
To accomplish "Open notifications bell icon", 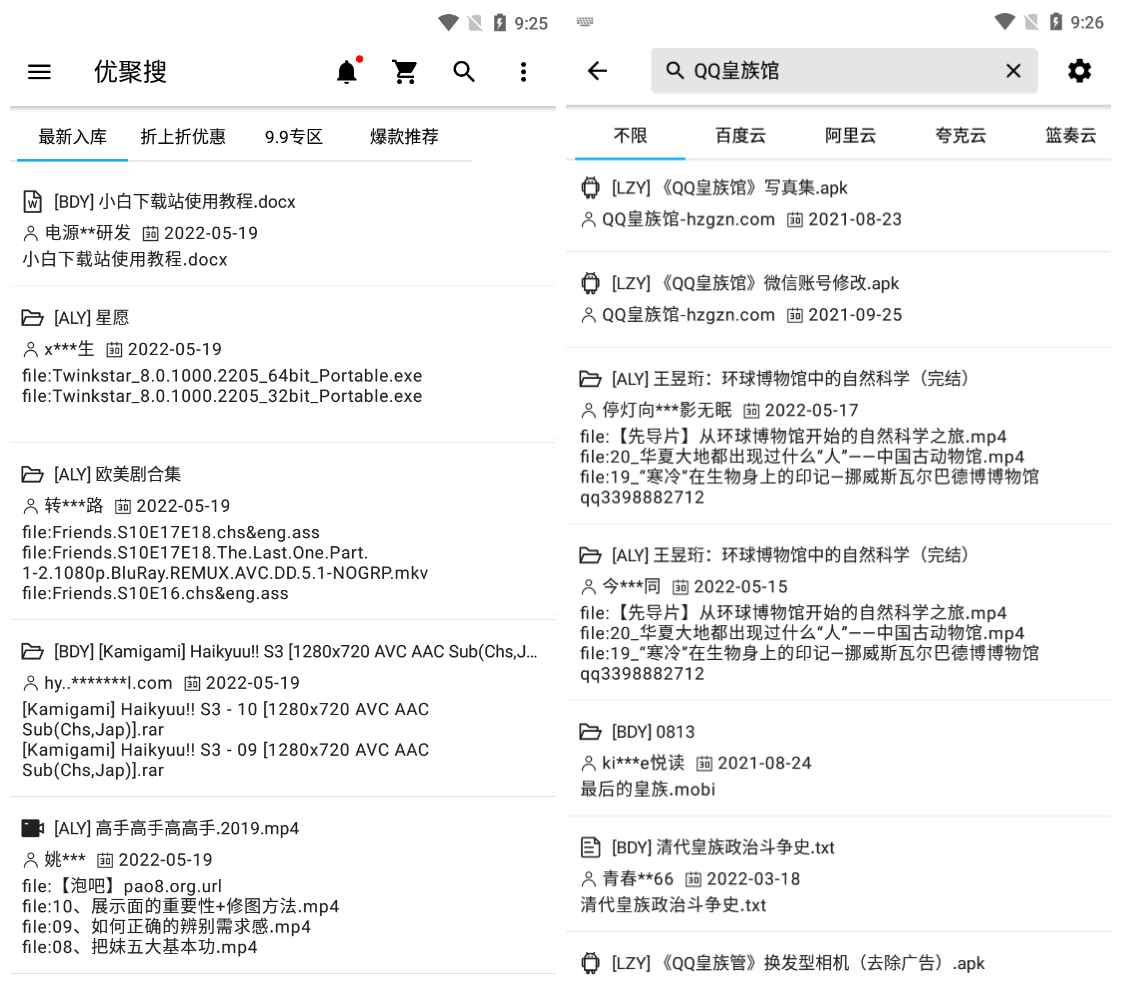I will click(347, 71).
